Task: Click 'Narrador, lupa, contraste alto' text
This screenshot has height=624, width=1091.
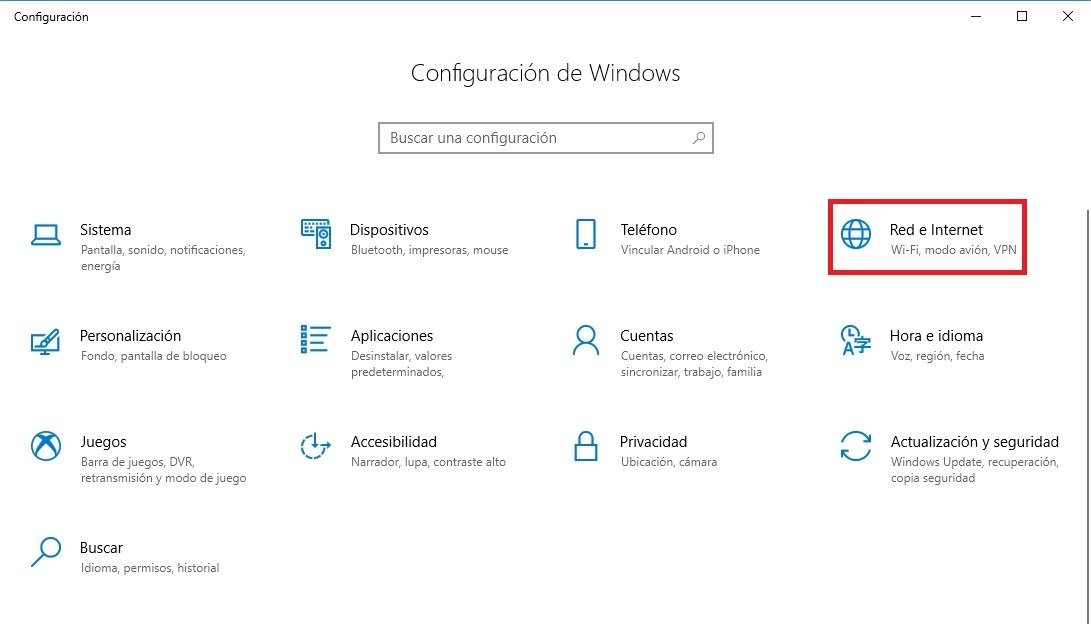Action: tap(428, 462)
